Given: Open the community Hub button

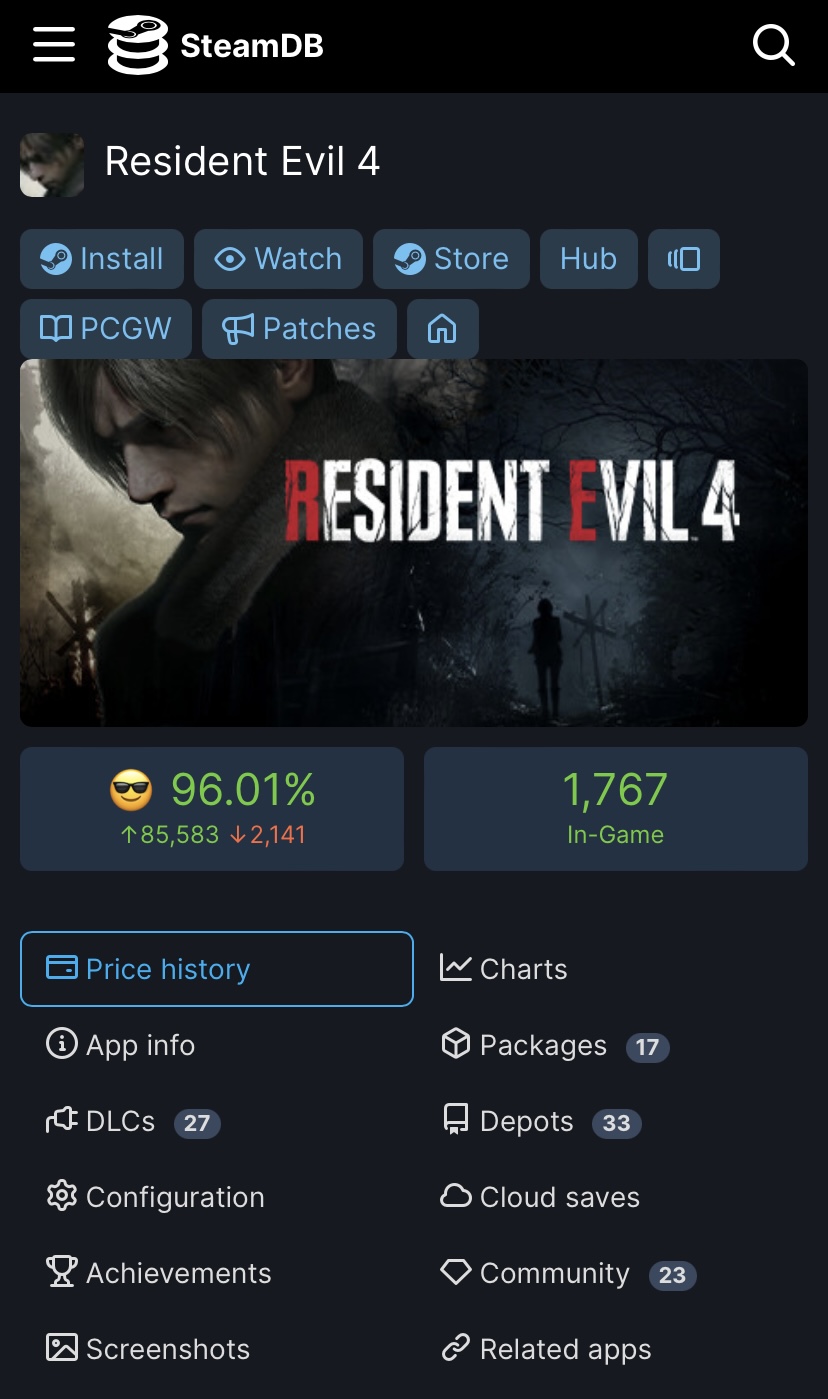Looking at the screenshot, I should [x=588, y=259].
